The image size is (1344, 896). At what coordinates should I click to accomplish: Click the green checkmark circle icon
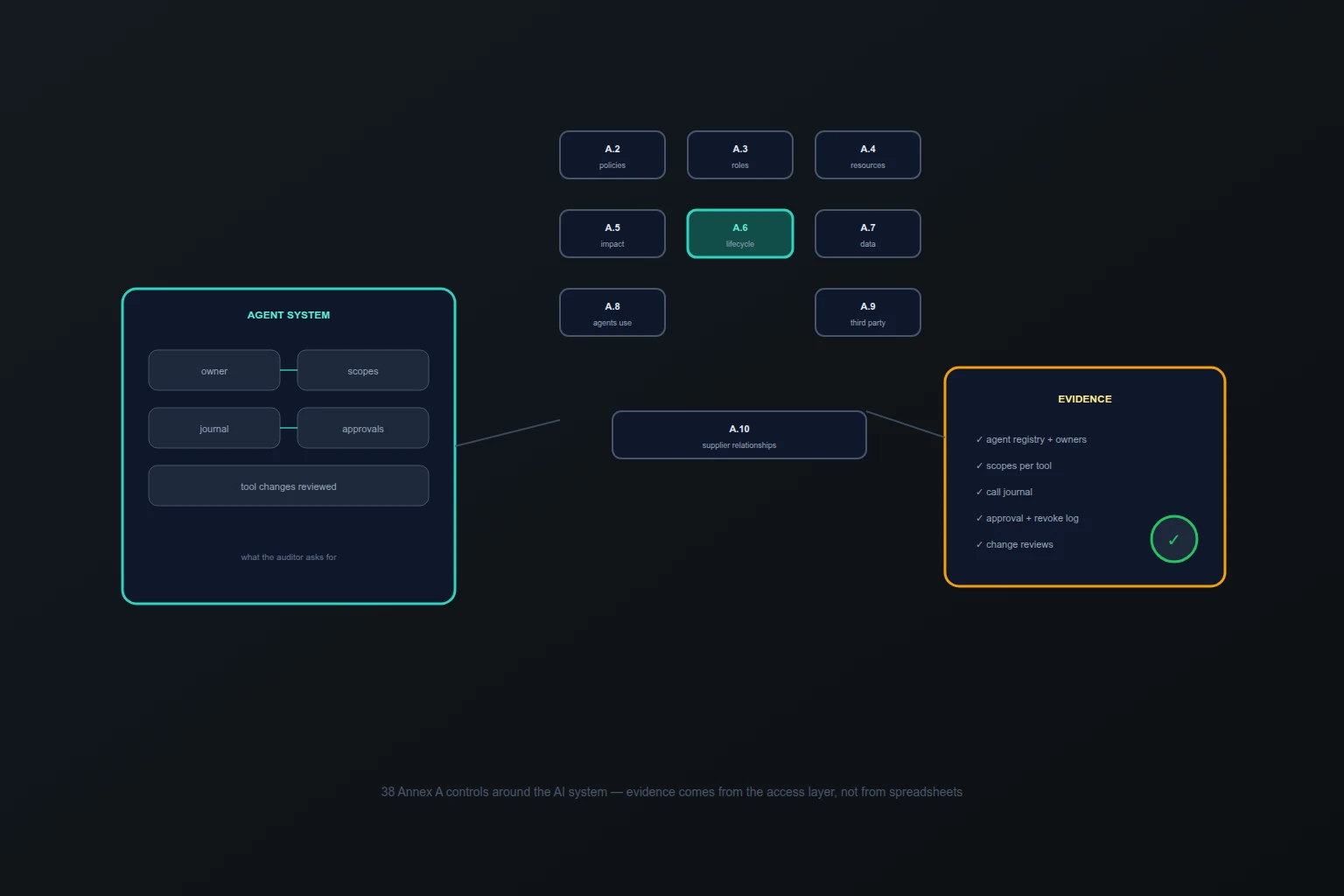[1173, 539]
